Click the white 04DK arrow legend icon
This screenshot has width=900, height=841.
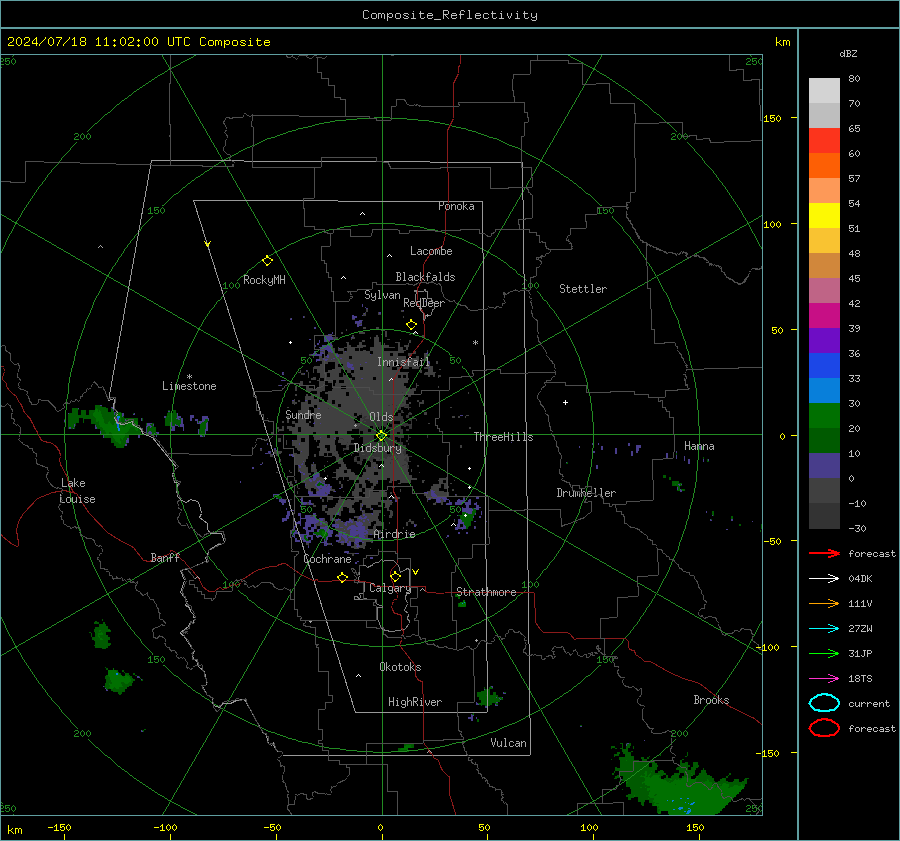click(x=824, y=578)
